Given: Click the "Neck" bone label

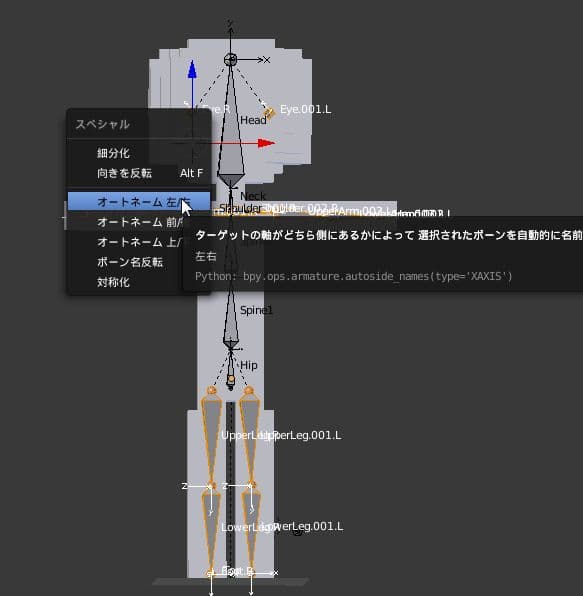Looking at the screenshot, I should pyautogui.click(x=253, y=196).
